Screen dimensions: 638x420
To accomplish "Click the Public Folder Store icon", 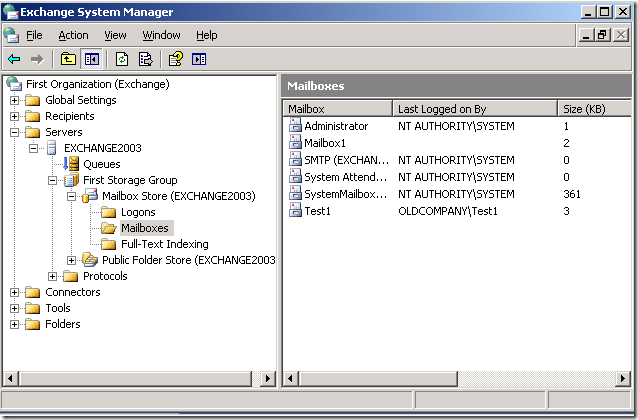I will [x=90, y=260].
